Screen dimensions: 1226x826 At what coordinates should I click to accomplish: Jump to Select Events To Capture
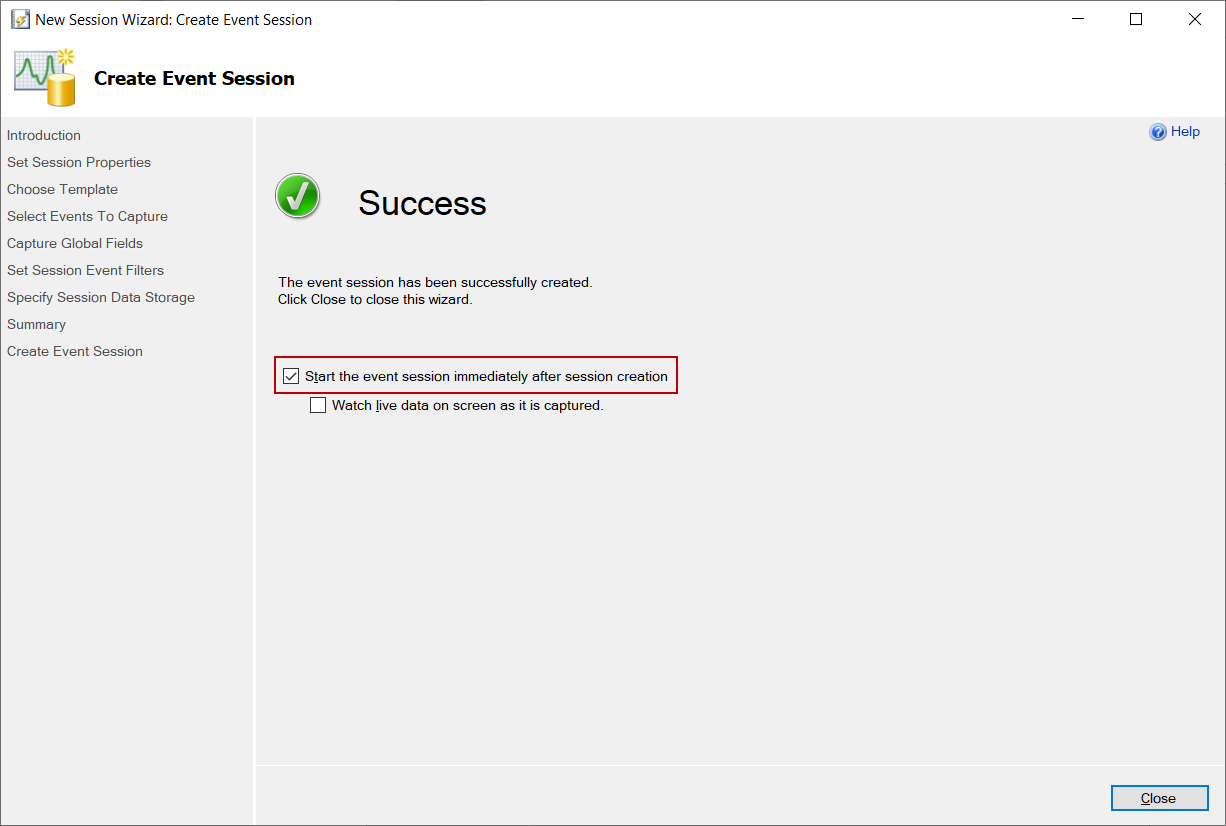[x=87, y=216]
